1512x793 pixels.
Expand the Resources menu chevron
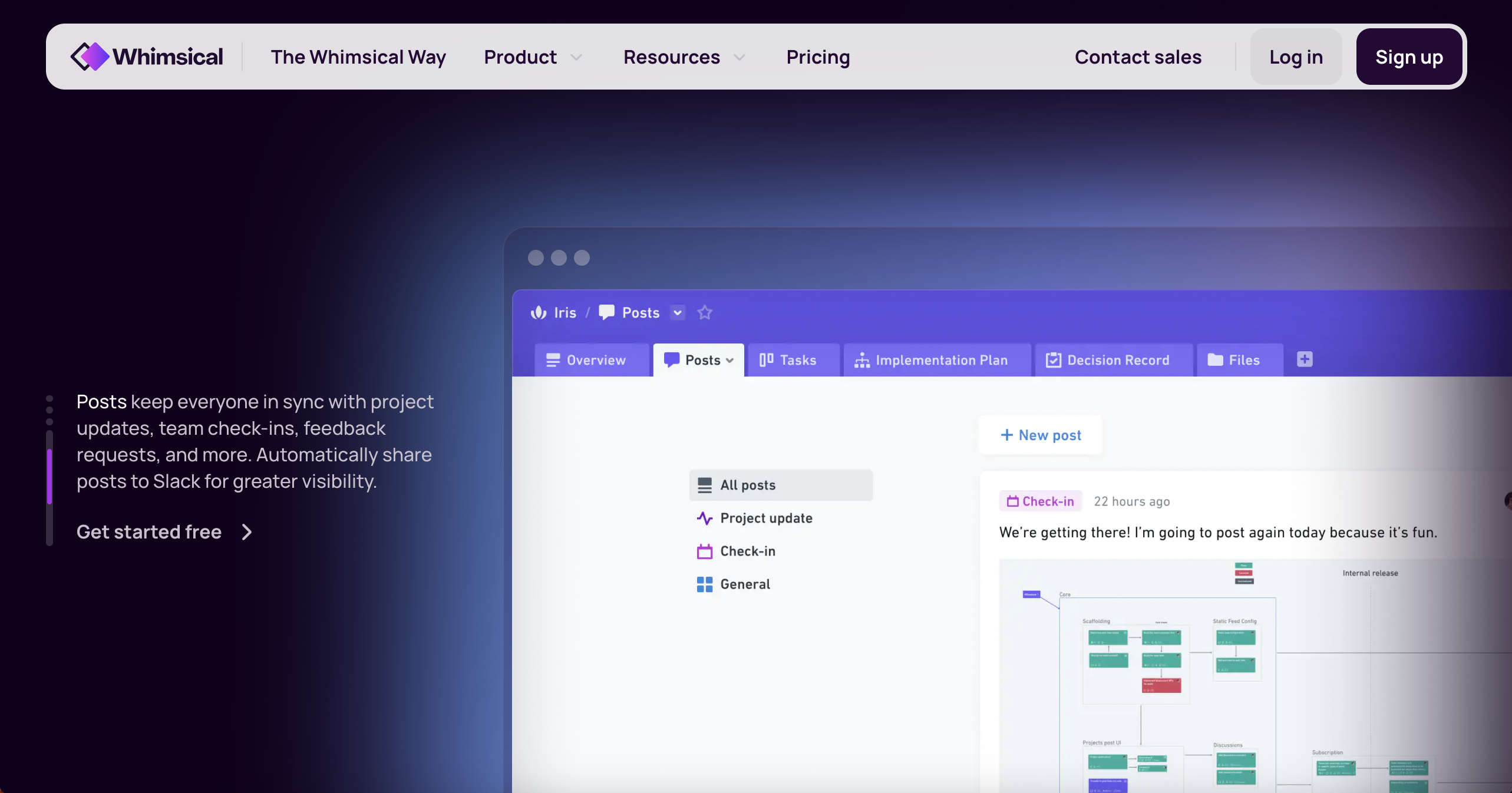740,57
